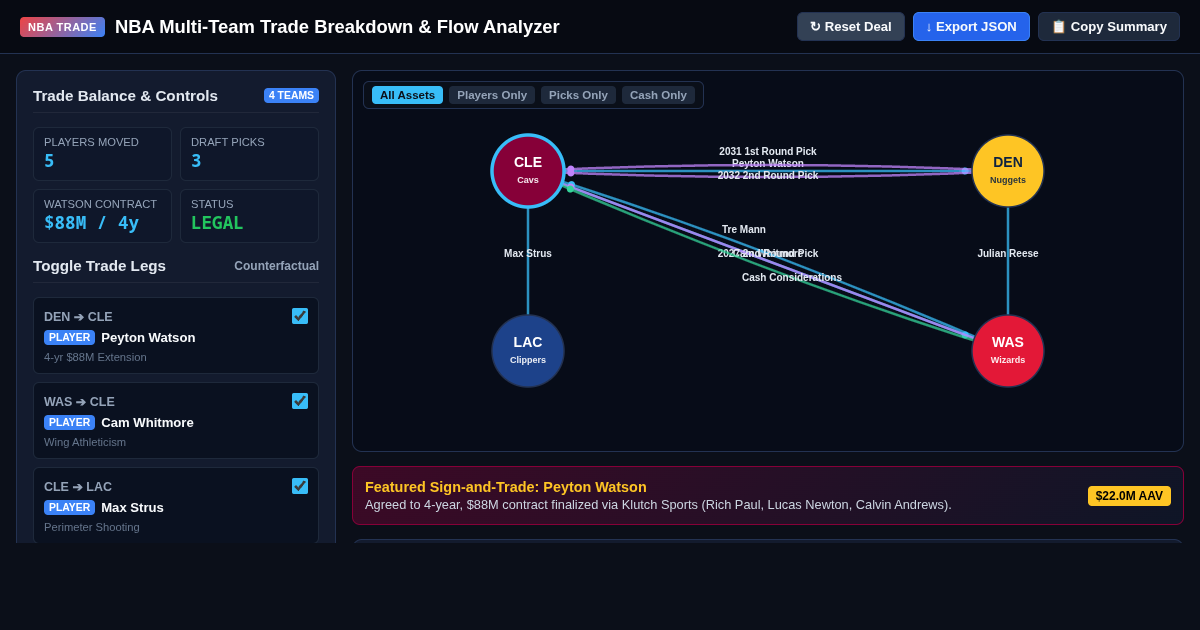Viewport: 1200px width, 630px height.
Task: Click the DEN ➔ CLE route label
Action: 78,317
